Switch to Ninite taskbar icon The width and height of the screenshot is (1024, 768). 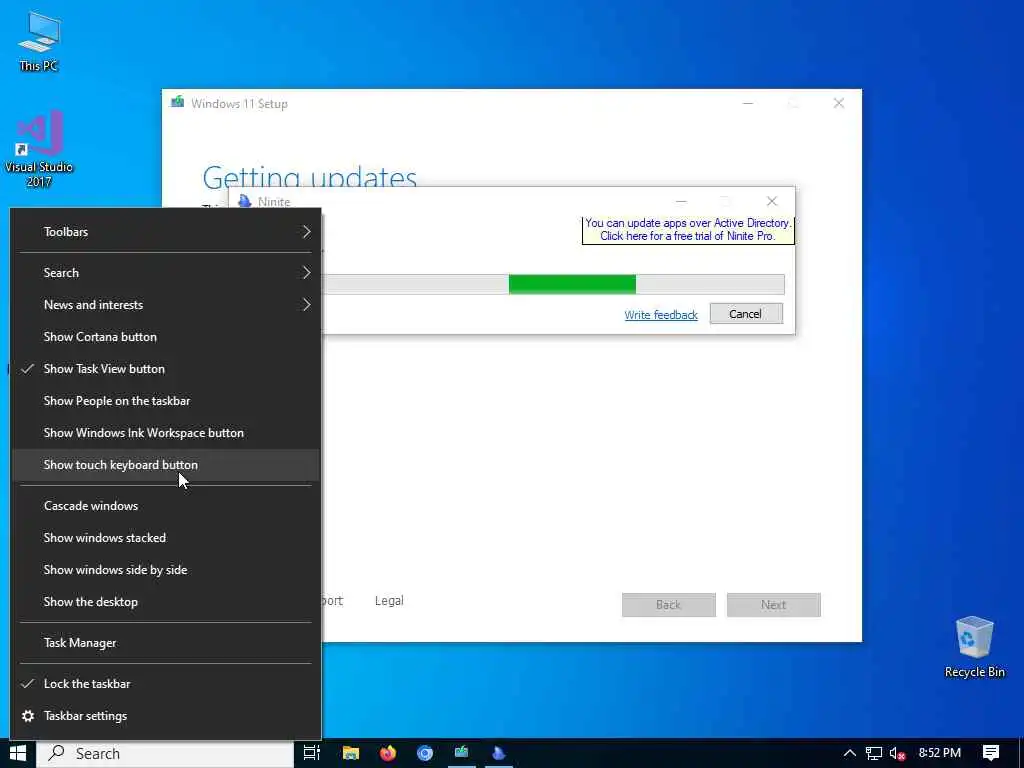pos(498,754)
